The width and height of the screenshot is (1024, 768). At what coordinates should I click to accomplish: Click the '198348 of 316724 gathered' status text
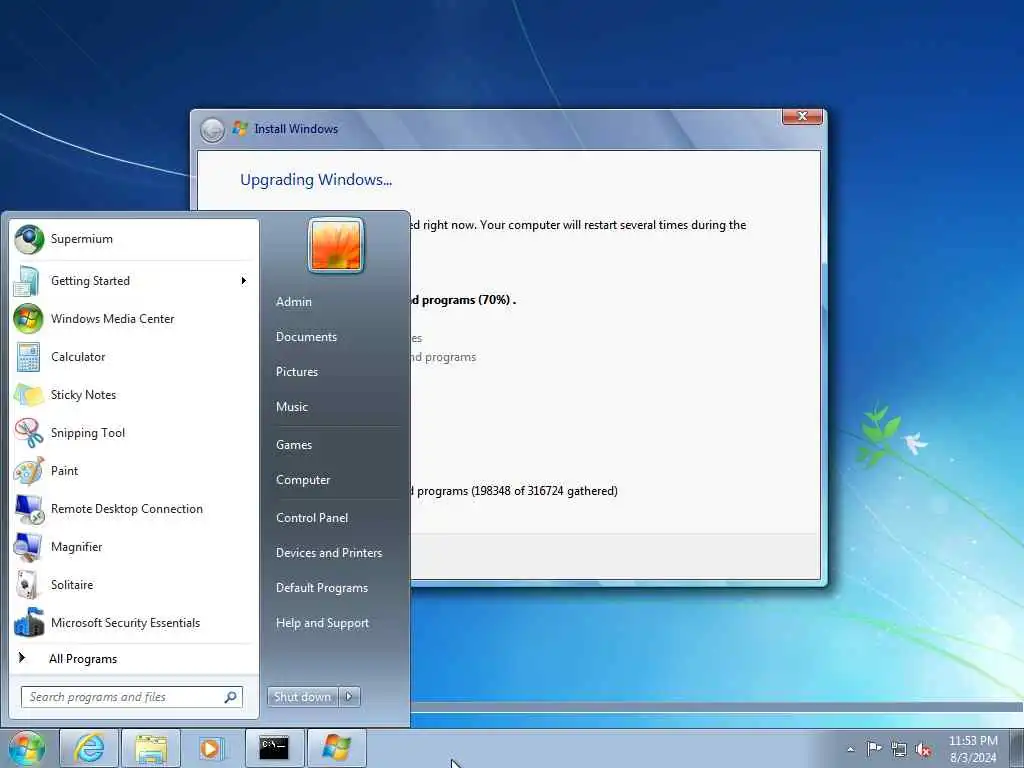544,491
